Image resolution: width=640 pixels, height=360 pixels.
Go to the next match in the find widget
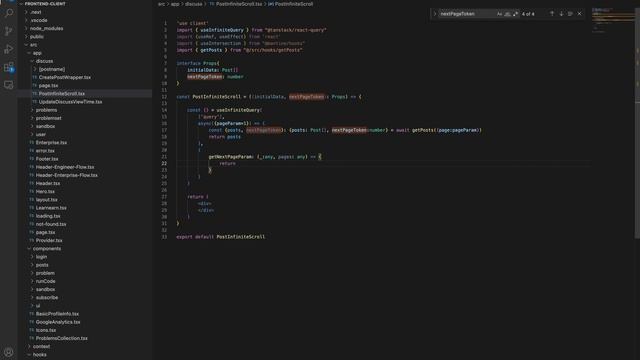pos(561,14)
